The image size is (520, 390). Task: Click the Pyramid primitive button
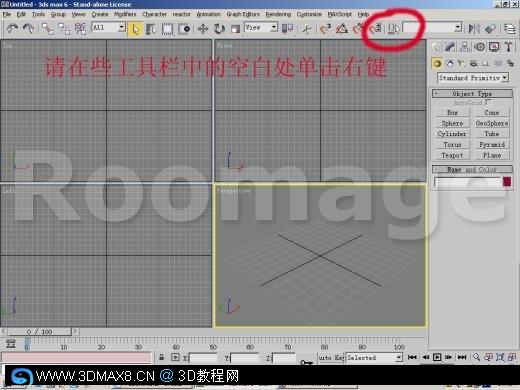click(x=492, y=145)
